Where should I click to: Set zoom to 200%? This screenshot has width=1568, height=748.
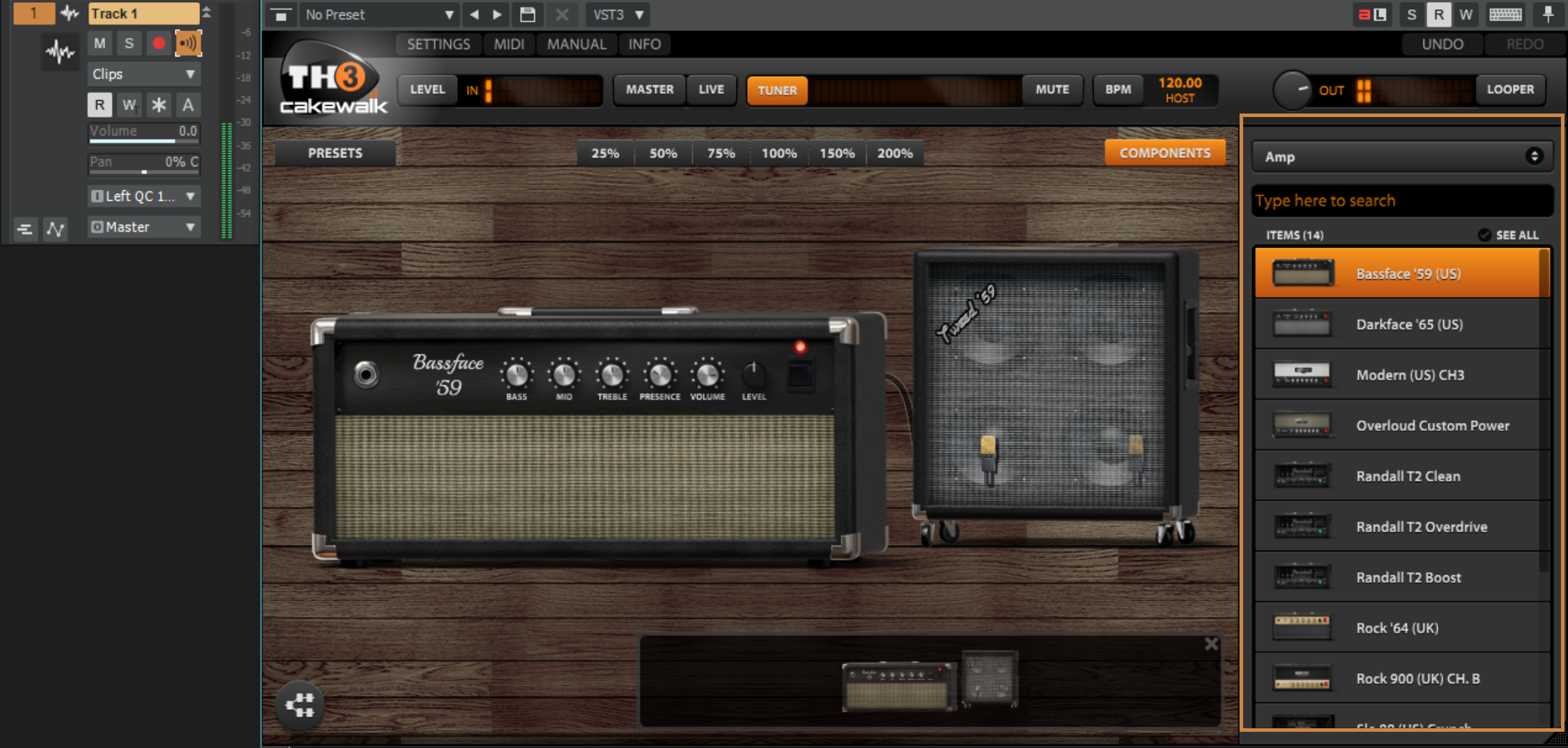894,153
